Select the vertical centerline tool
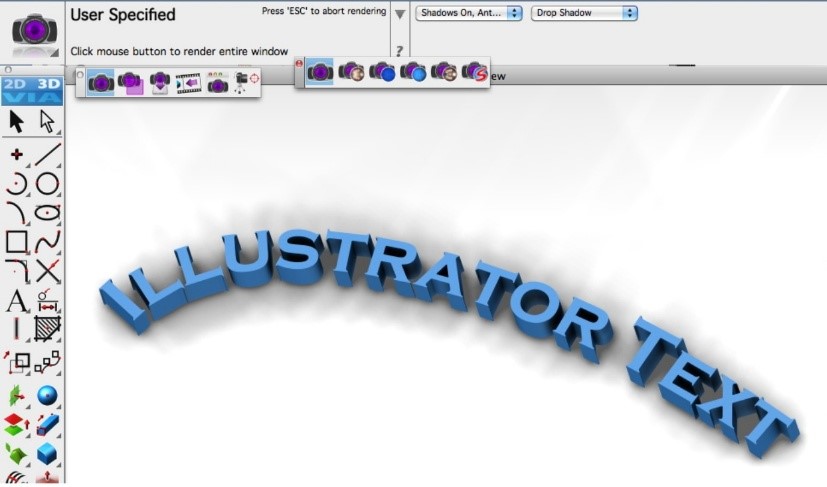Screen dimensions: 827x487 click(16, 330)
